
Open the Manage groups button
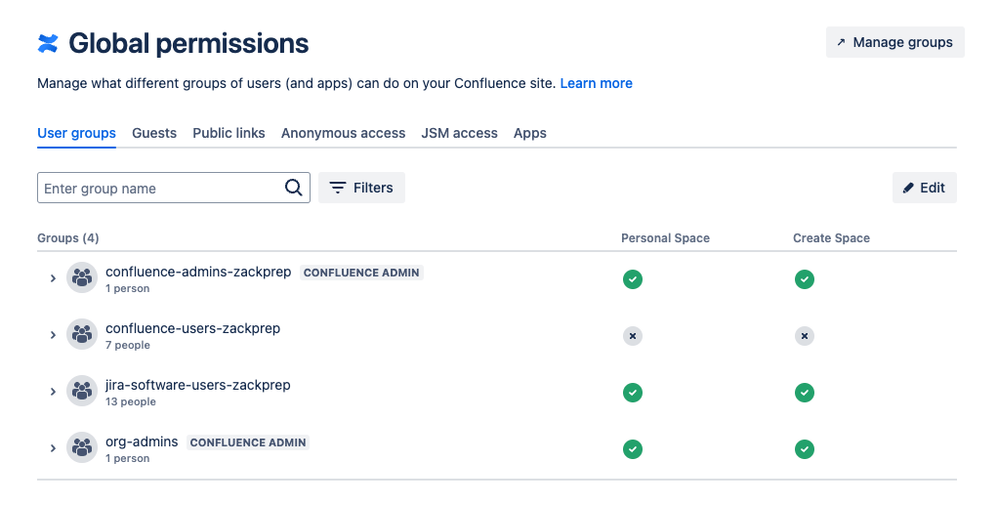pyautogui.click(x=895, y=42)
